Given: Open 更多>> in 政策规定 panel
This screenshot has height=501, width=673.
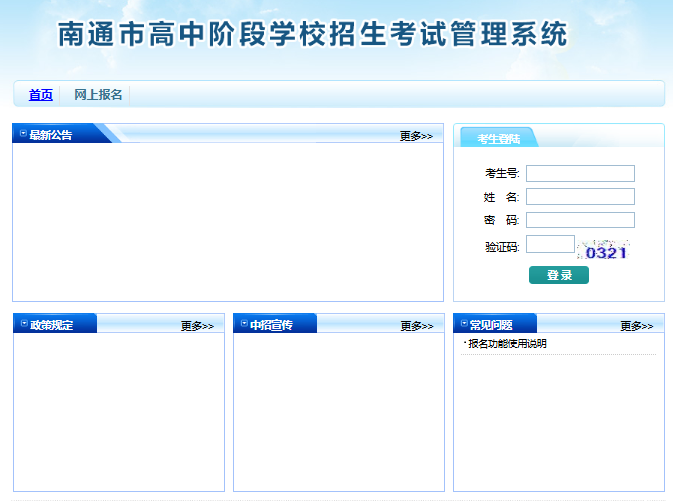Looking at the screenshot, I should click(x=197, y=326).
